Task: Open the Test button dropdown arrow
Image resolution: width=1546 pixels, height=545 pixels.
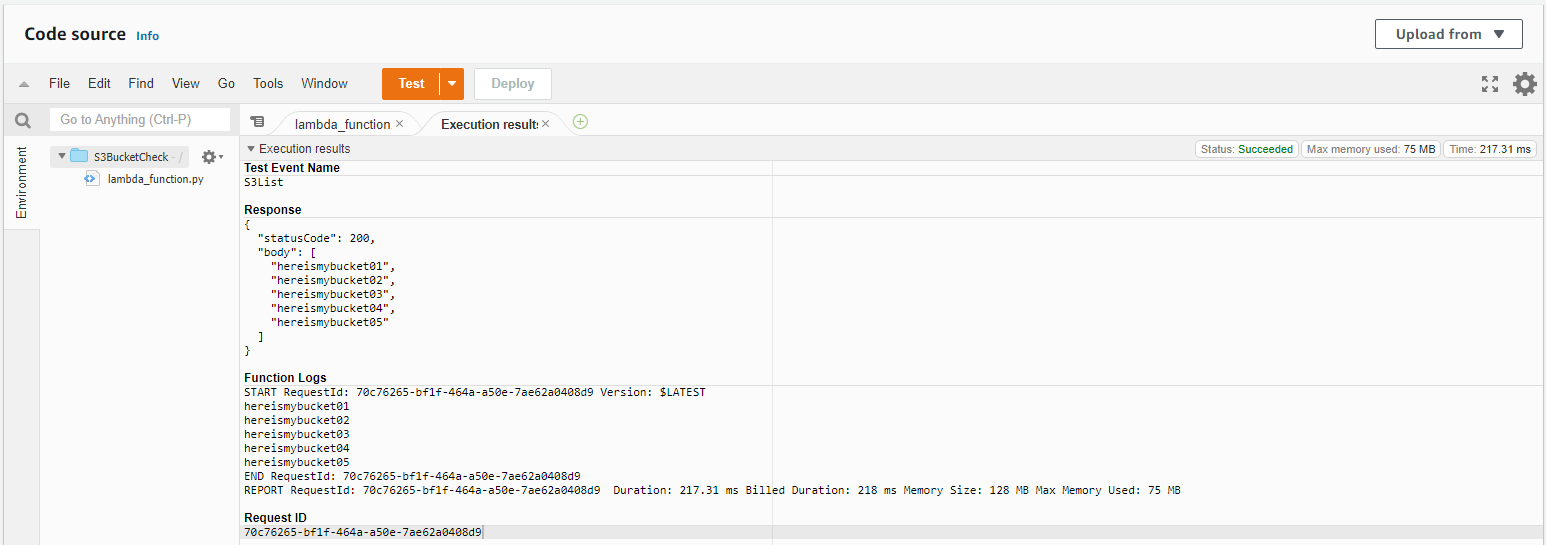Action: [x=452, y=84]
